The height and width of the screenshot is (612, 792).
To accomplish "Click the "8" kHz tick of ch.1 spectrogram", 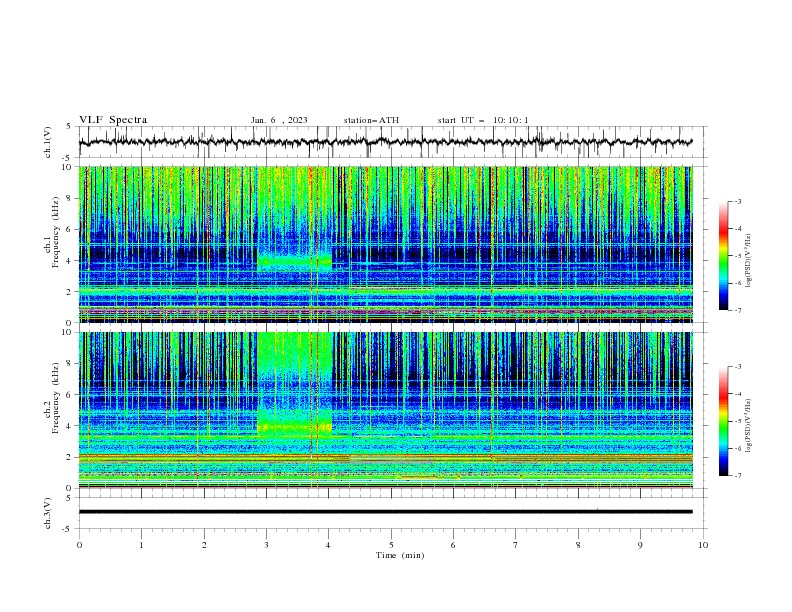I will tap(70, 198).
